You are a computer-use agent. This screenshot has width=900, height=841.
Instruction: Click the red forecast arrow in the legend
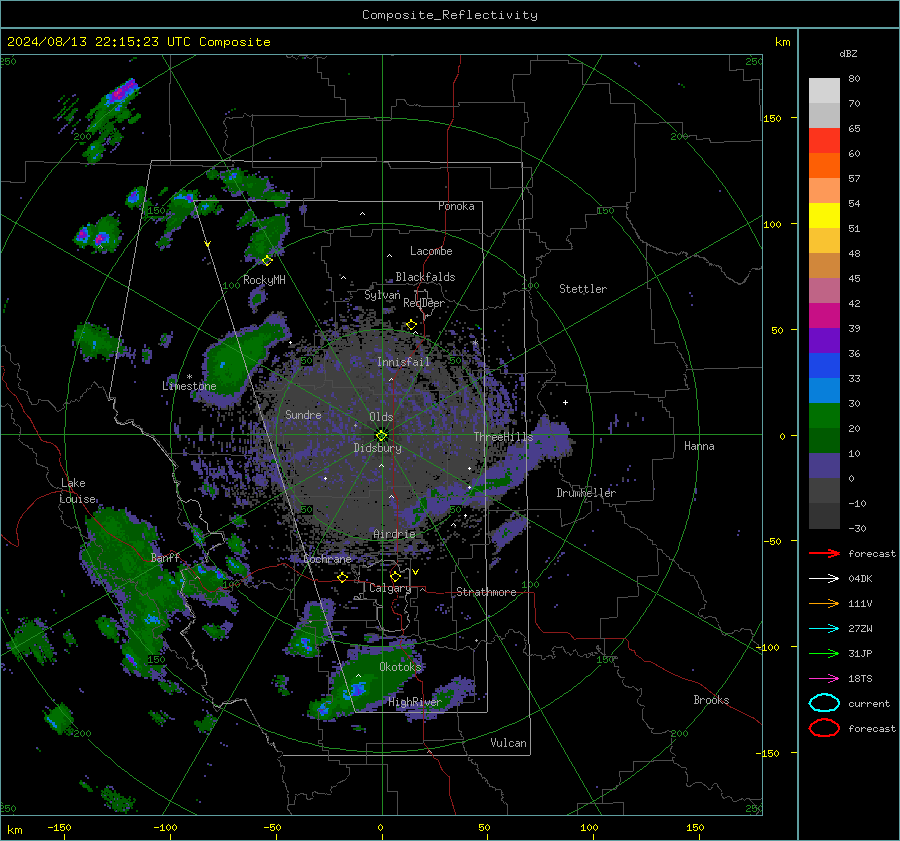(824, 553)
